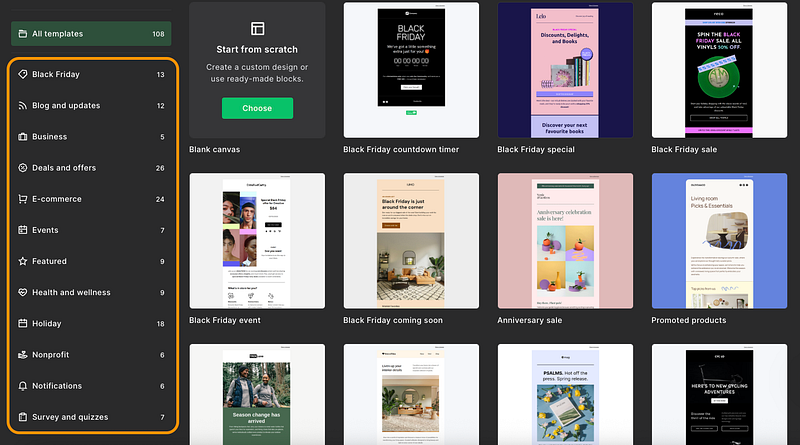Image resolution: width=800 pixels, height=445 pixels.
Task: Click the Black Friday special caption
Action: (536, 150)
